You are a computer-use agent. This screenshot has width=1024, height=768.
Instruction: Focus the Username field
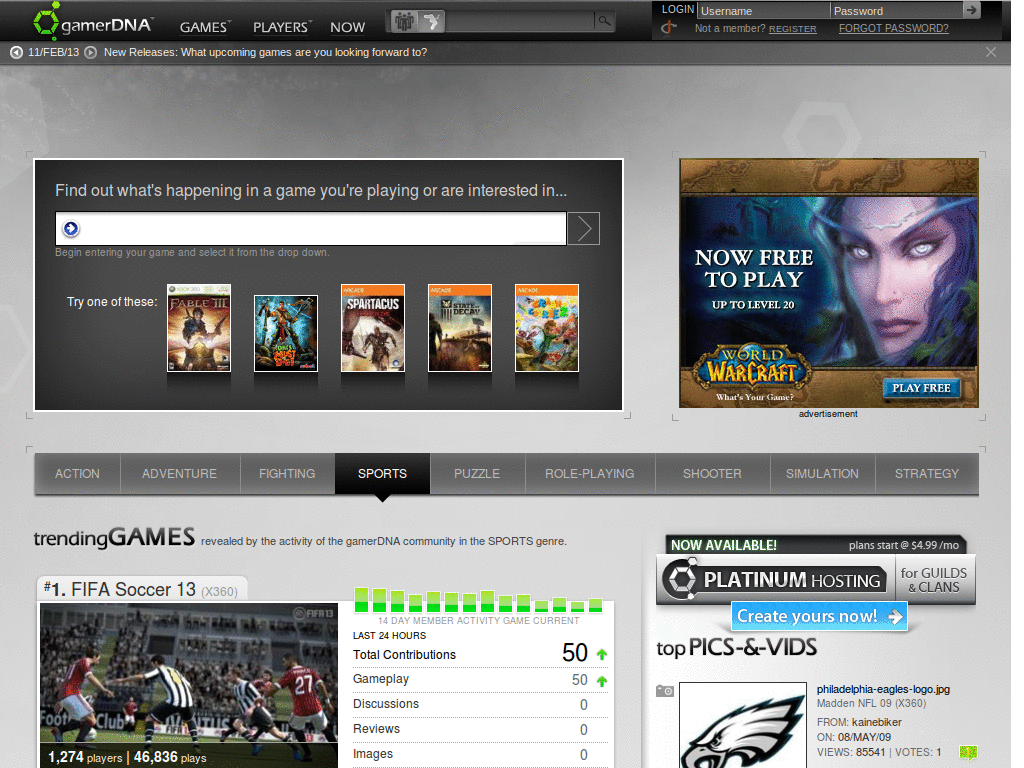click(763, 10)
